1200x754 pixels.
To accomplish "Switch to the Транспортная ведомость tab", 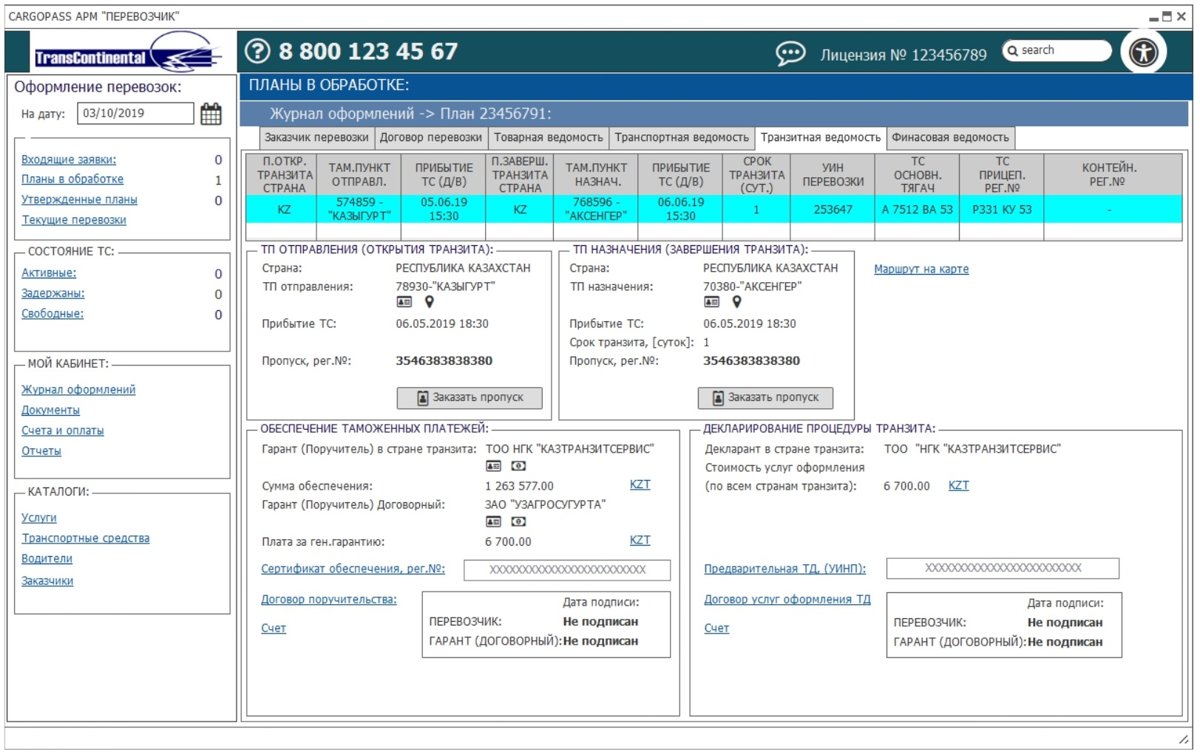I will click(681, 138).
